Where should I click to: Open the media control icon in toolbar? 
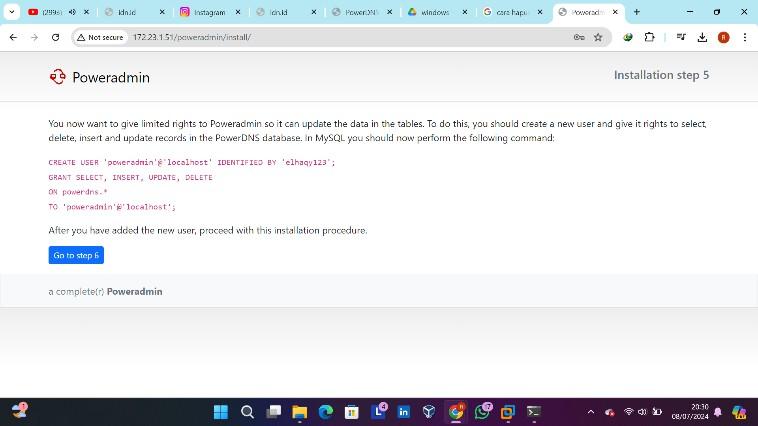click(681, 37)
